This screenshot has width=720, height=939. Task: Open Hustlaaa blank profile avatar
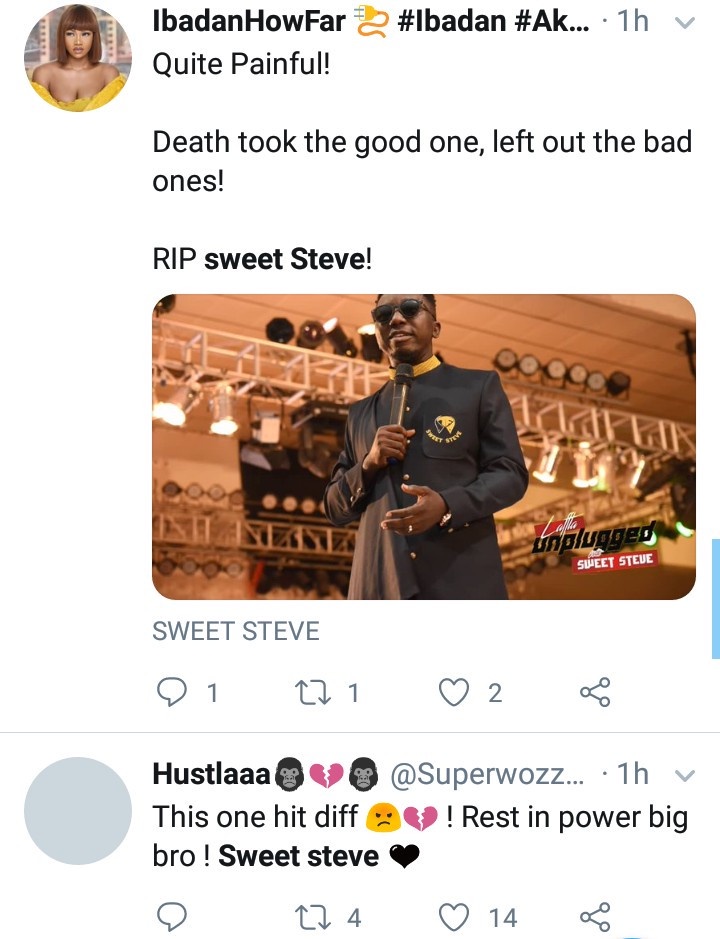pyautogui.click(x=77, y=811)
